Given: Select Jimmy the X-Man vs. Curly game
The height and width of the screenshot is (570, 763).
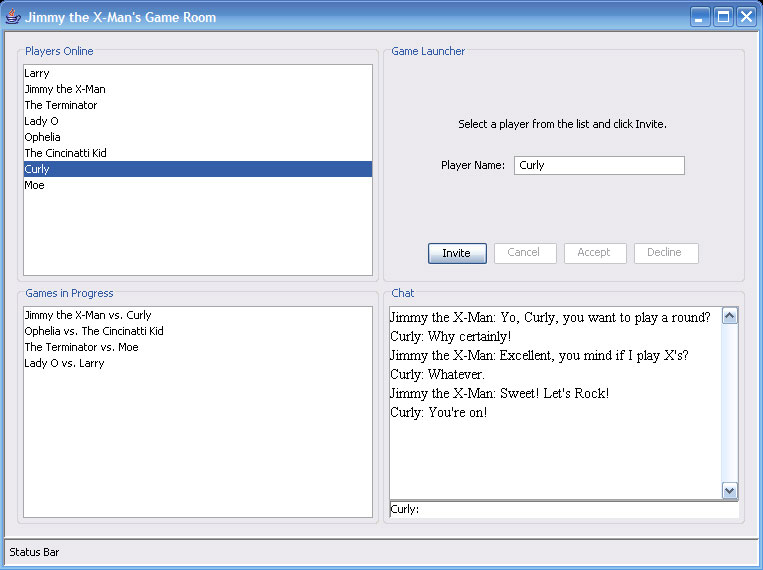Looking at the screenshot, I should [88, 315].
